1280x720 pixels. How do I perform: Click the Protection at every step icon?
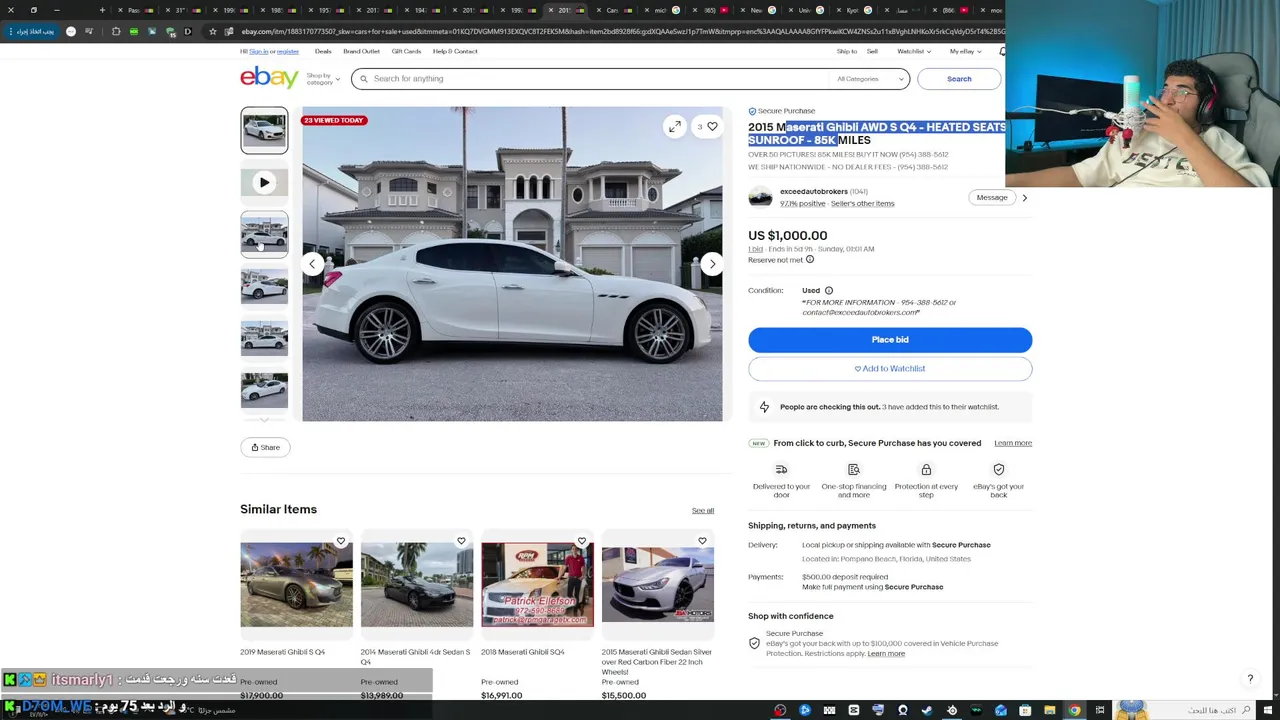coord(926,470)
